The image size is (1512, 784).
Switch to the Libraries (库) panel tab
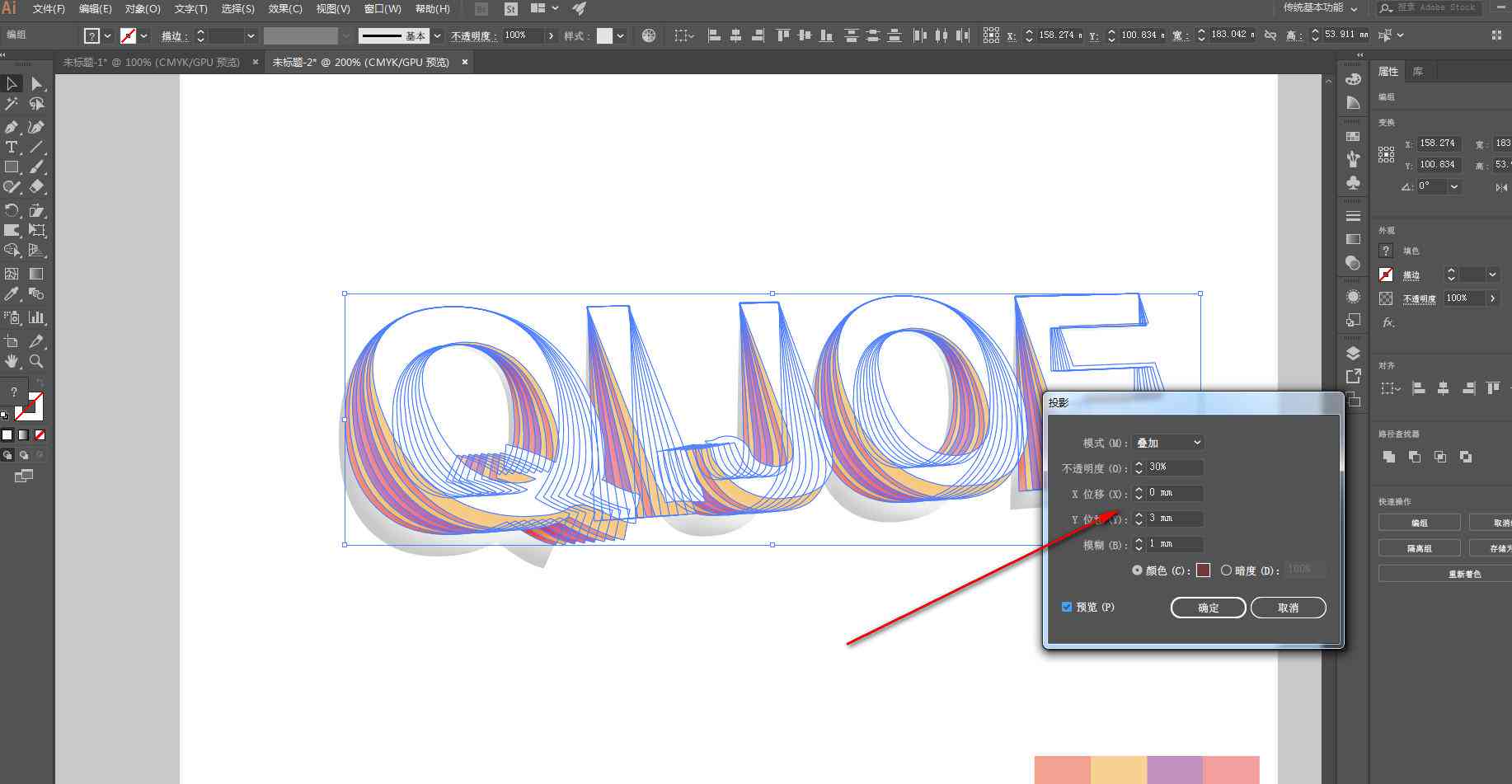[1418, 72]
